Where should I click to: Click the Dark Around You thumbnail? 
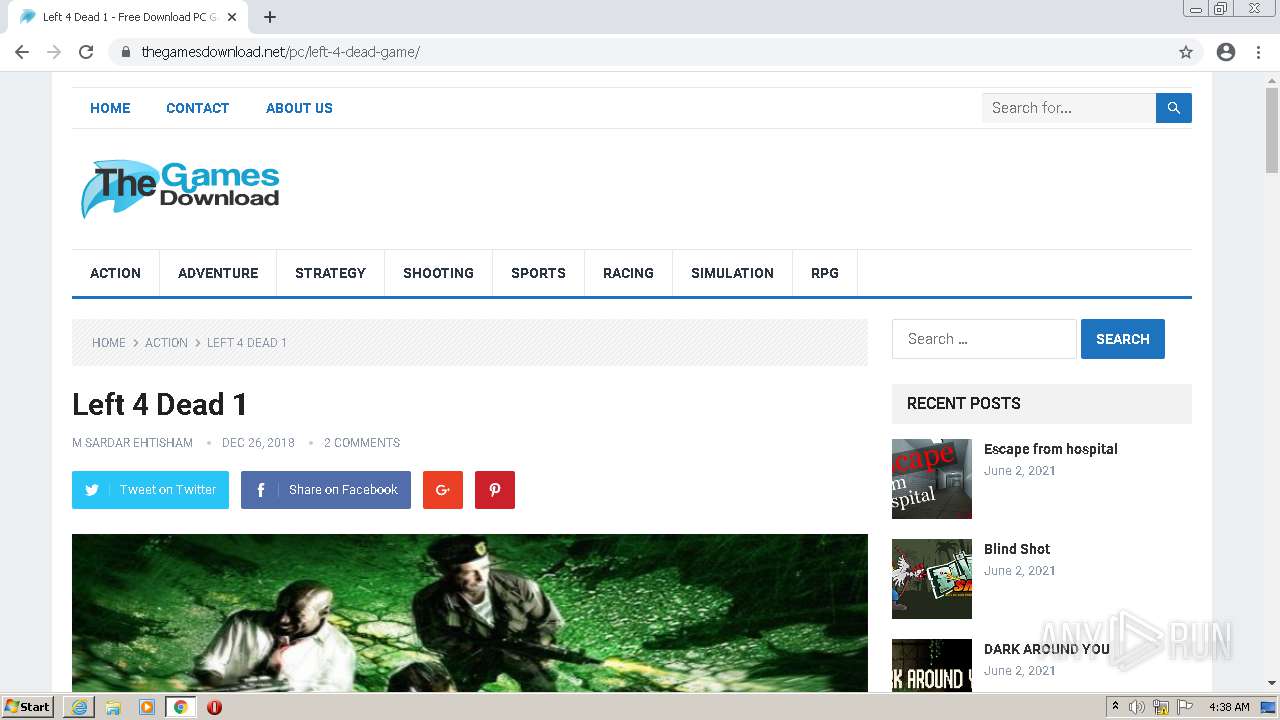(x=932, y=665)
